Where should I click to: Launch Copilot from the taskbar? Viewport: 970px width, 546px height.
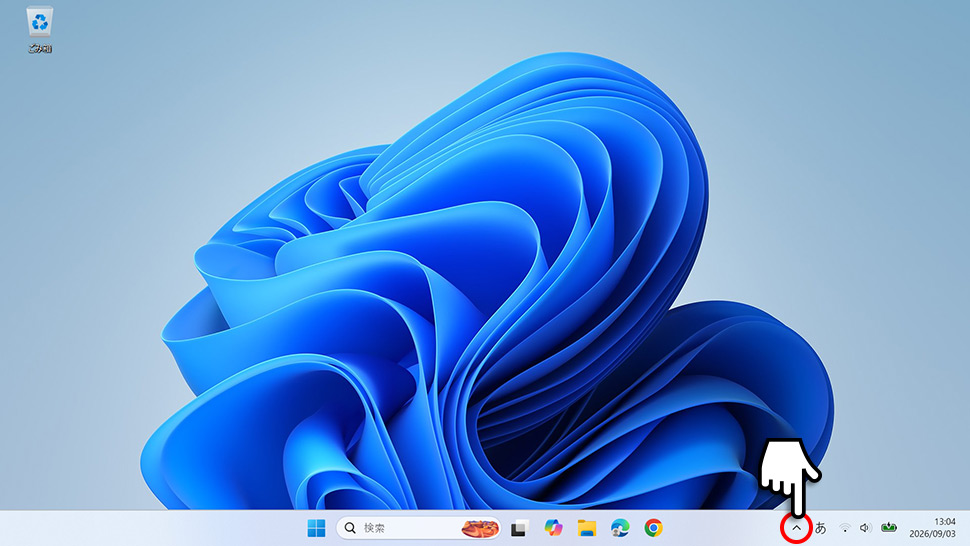tap(553, 527)
